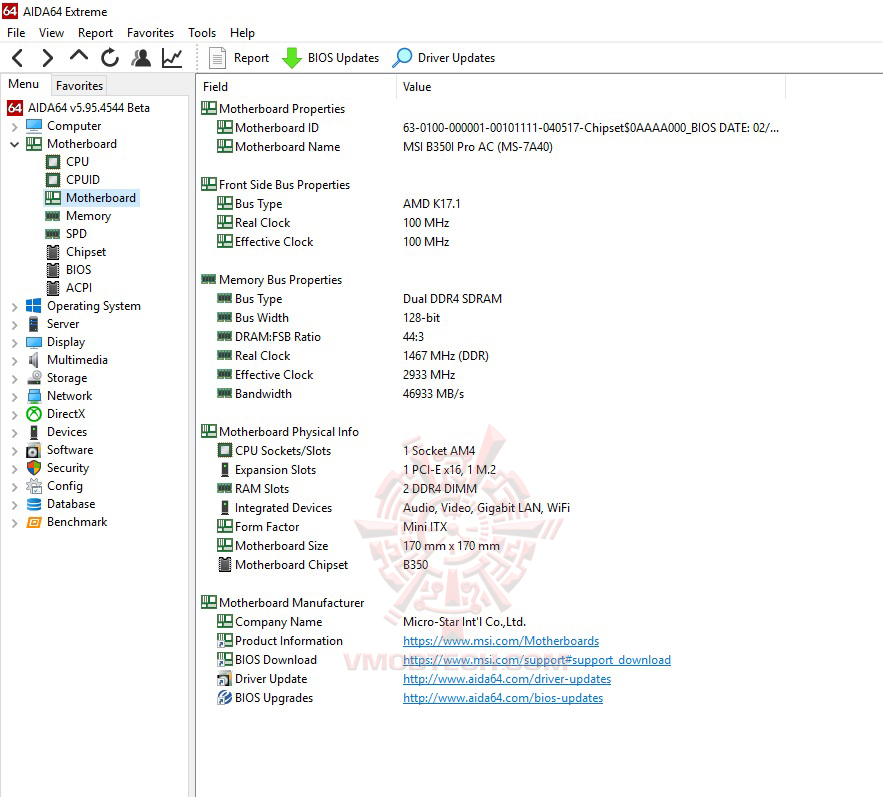This screenshot has height=797, width=883.
Task: Click the Network monitor icon
Action: click(x=34, y=396)
